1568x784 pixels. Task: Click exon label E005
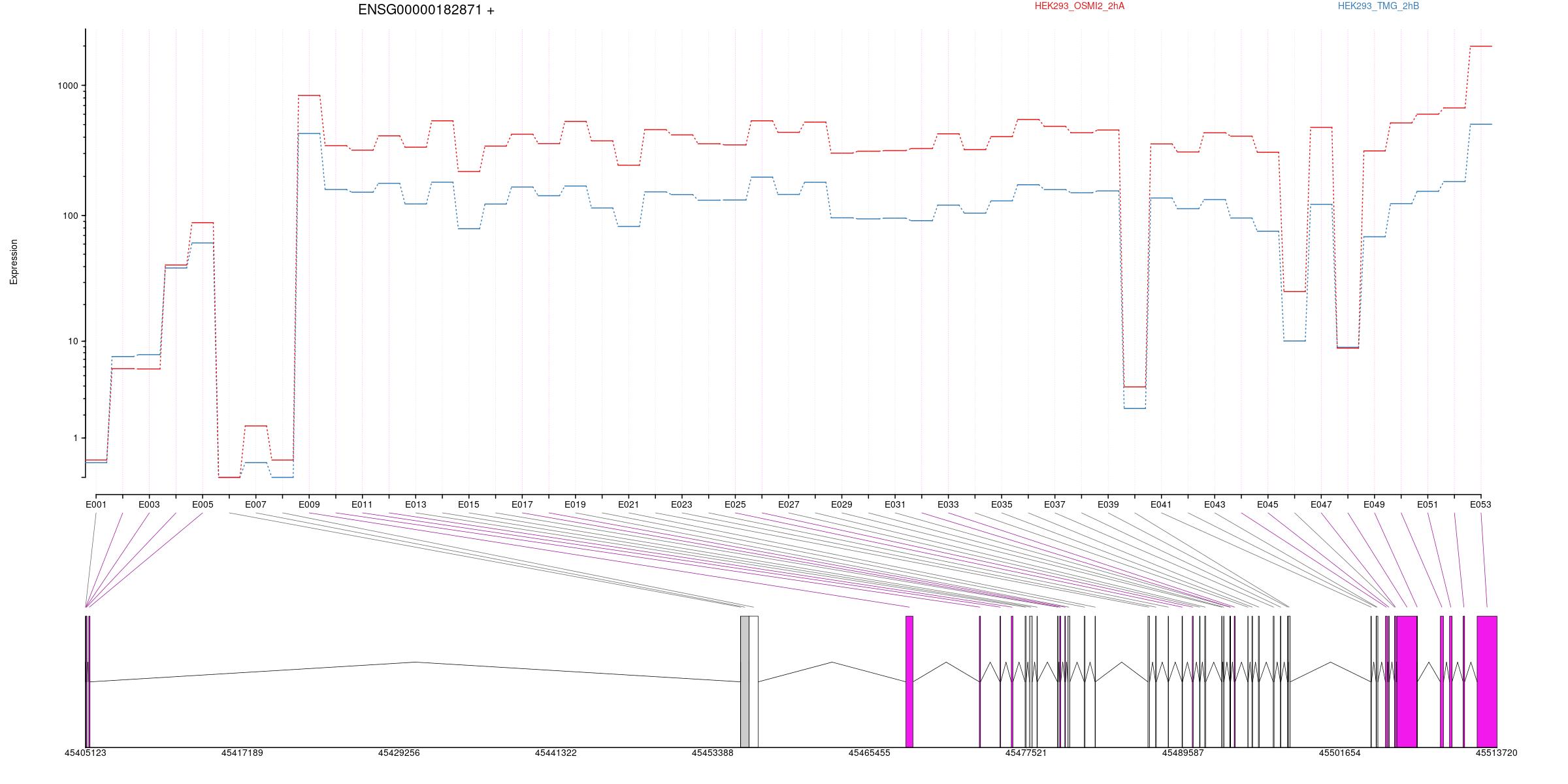tap(203, 504)
